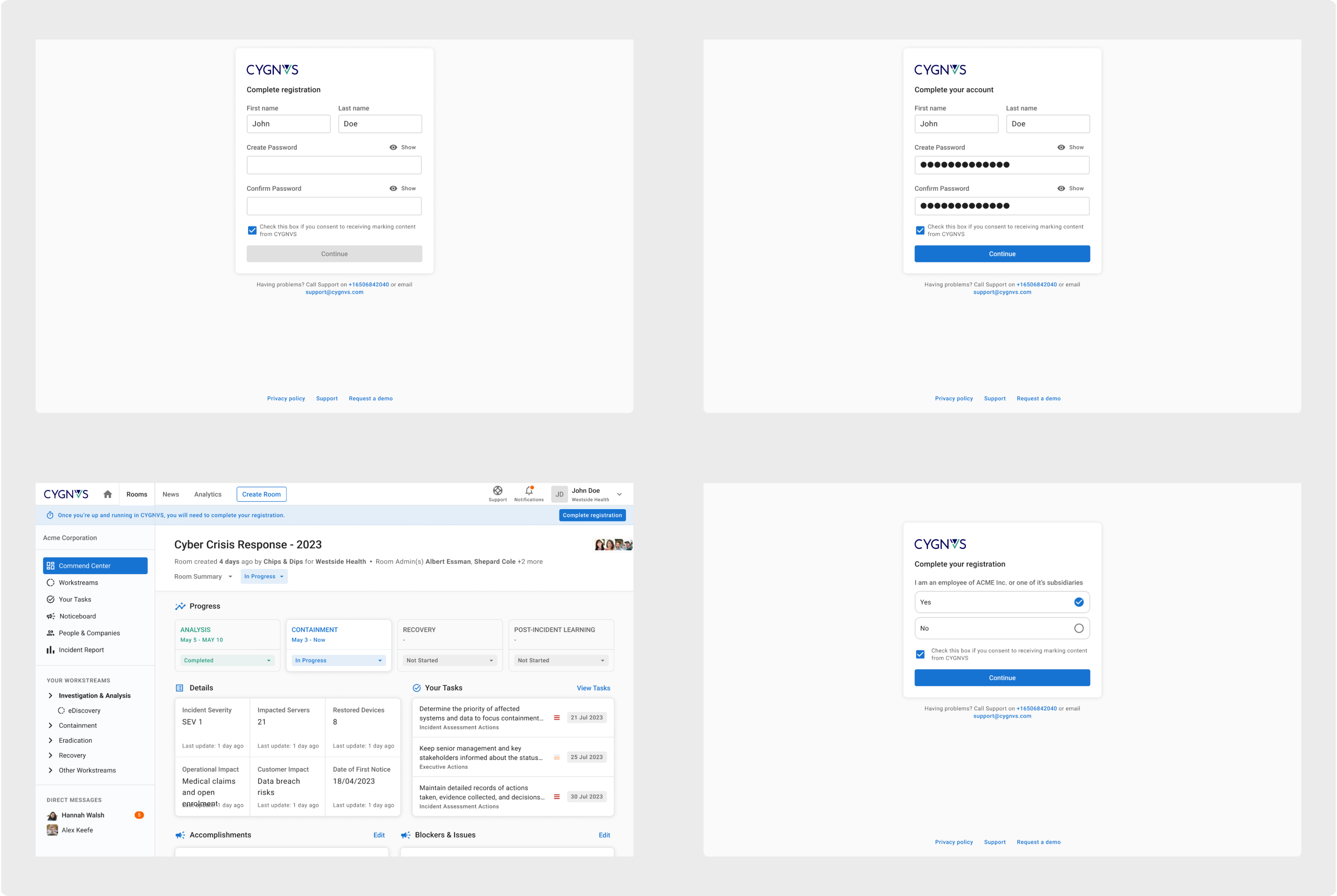
Task: Switch to Analytics tab
Action: (x=207, y=494)
